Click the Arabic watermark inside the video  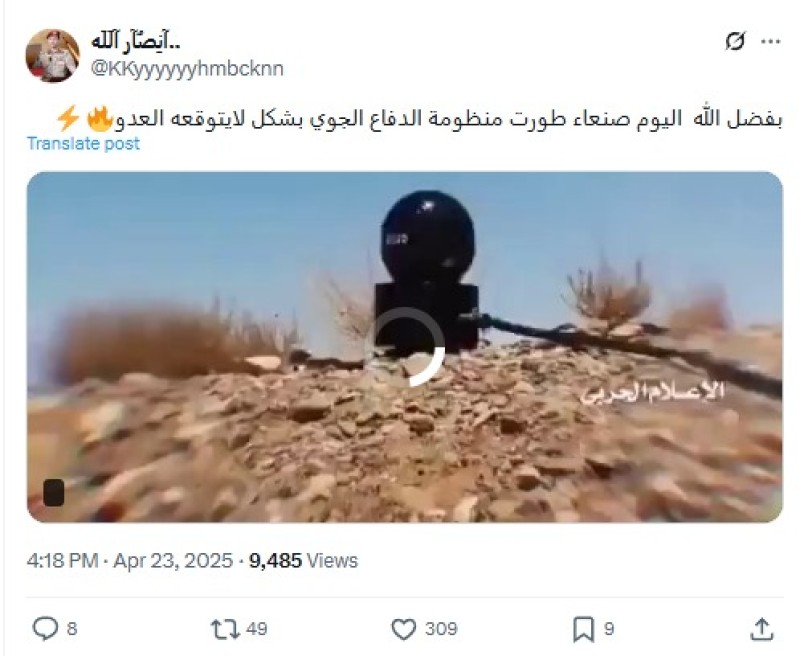coord(653,392)
